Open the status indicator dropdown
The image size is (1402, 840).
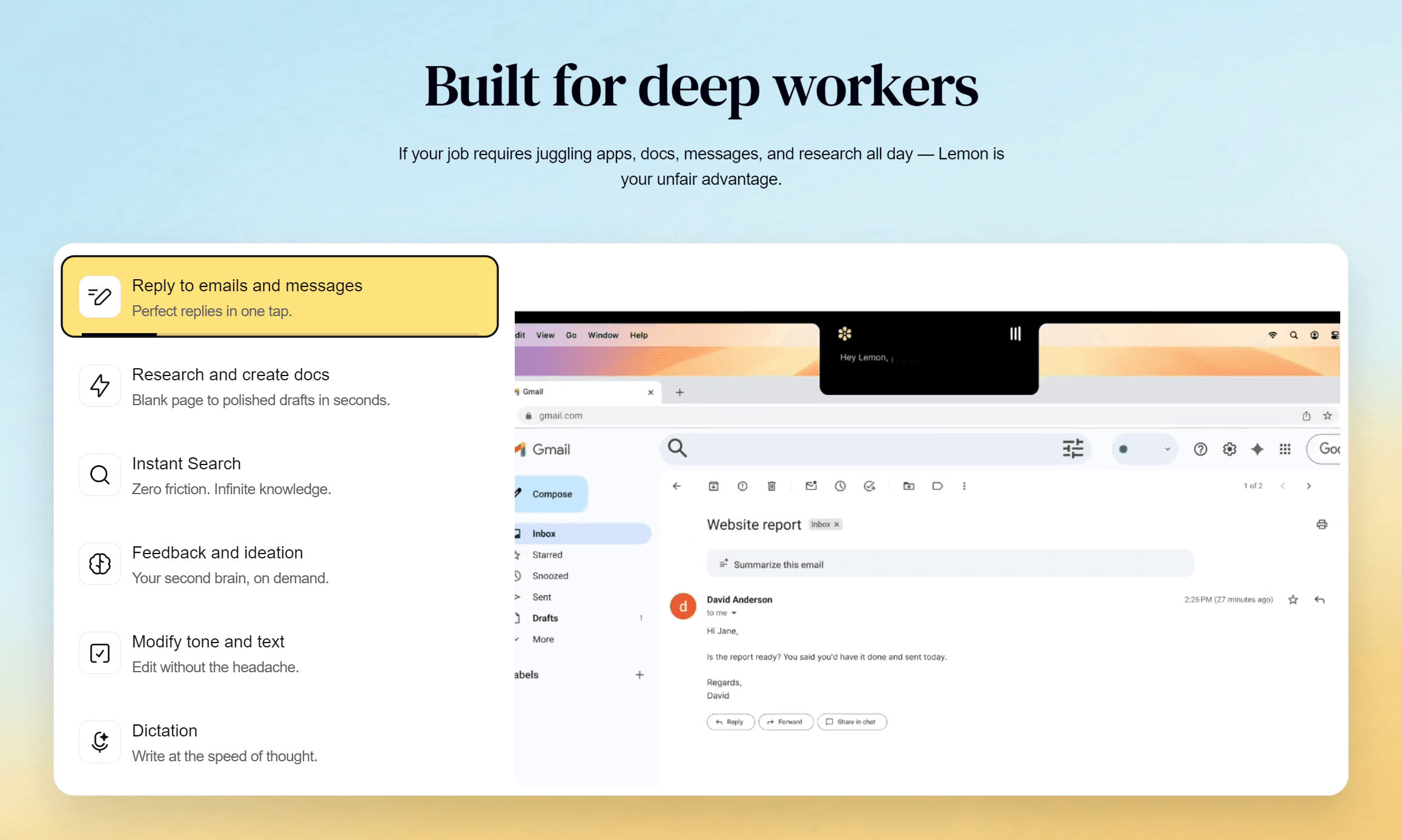coord(1144,449)
